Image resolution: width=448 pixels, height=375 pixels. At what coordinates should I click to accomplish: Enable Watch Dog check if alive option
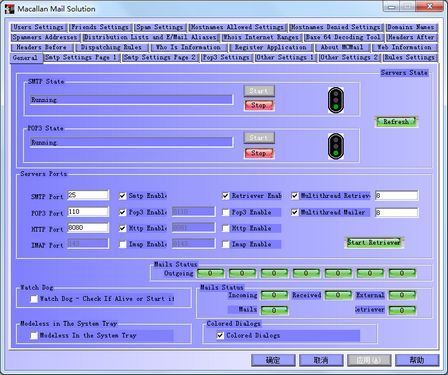click(34, 299)
